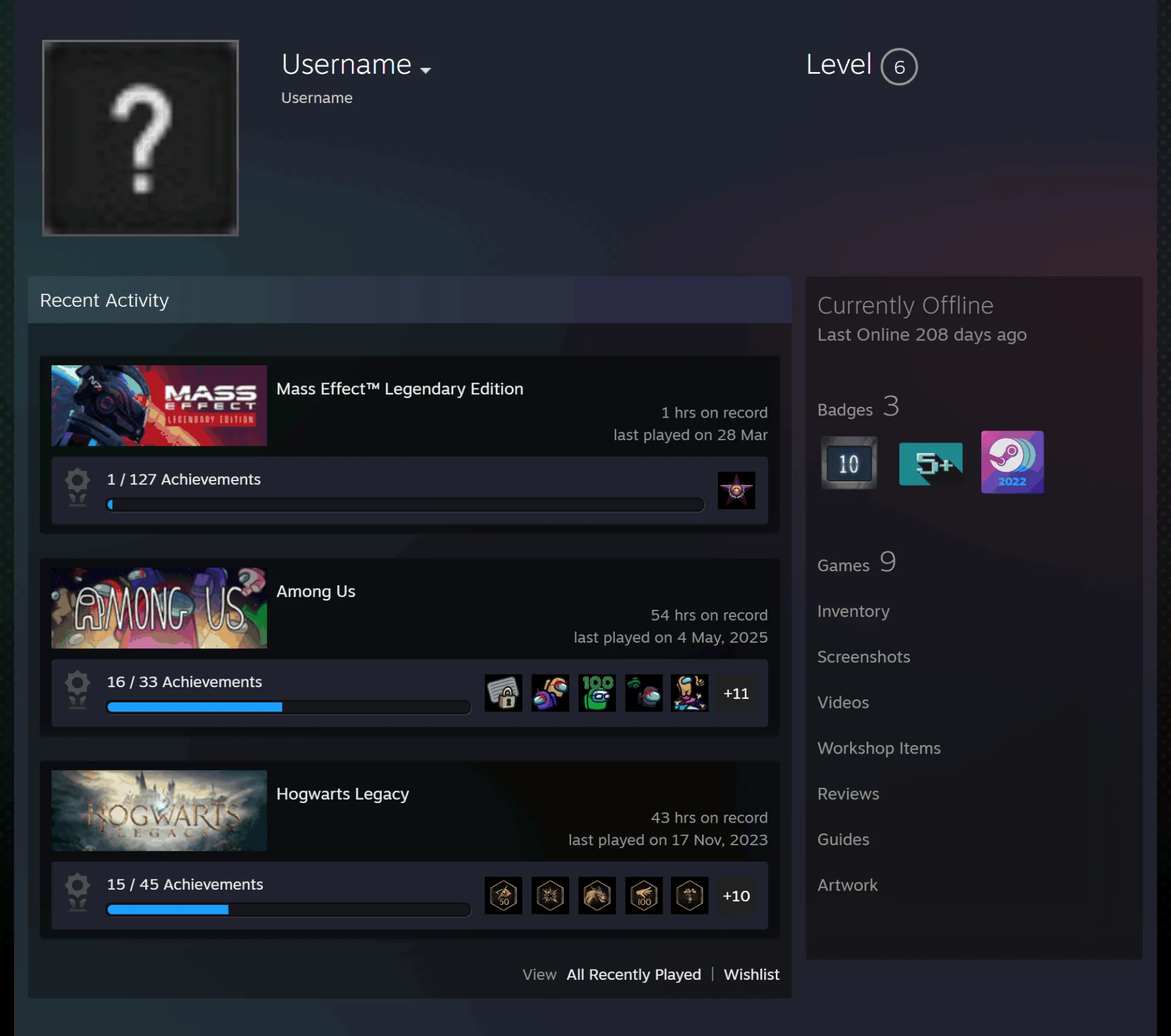Show the +11 more Among Us achievements

point(736,693)
